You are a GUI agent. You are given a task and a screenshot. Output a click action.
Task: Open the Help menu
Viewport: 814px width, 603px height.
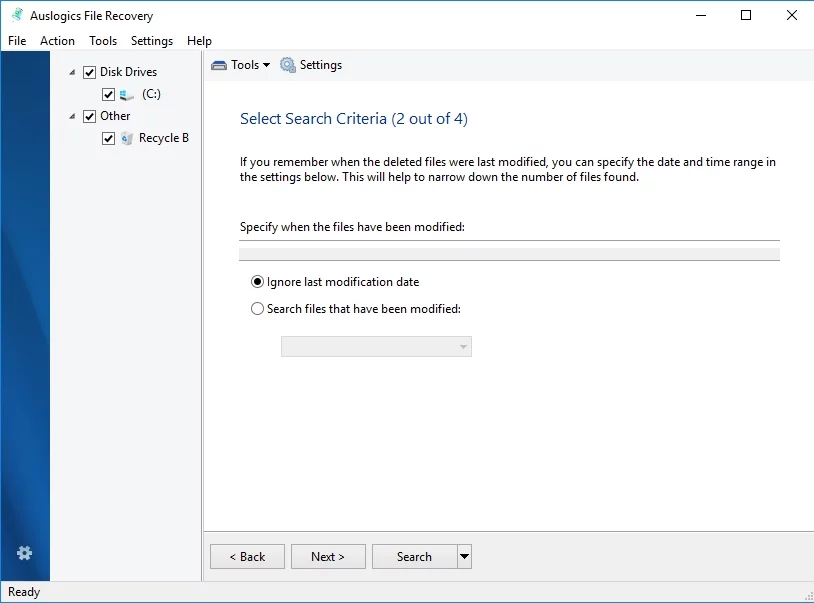coord(199,41)
